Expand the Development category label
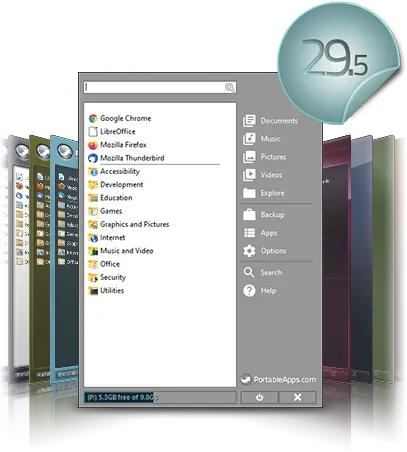This screenshot has height=452, width=407. (122, 185)
